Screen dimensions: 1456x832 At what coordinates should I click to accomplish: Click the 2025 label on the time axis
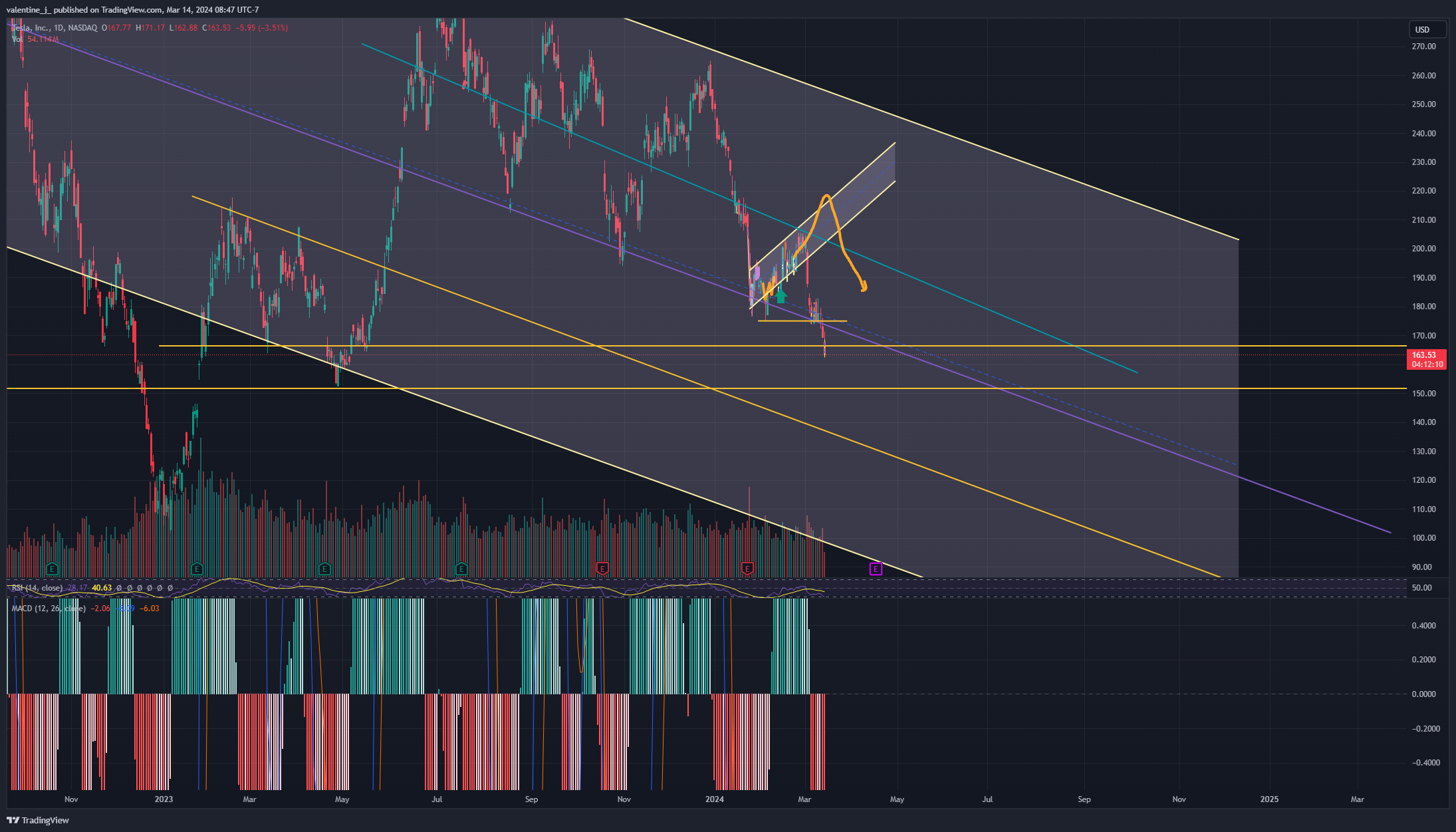click(1269, 799)
